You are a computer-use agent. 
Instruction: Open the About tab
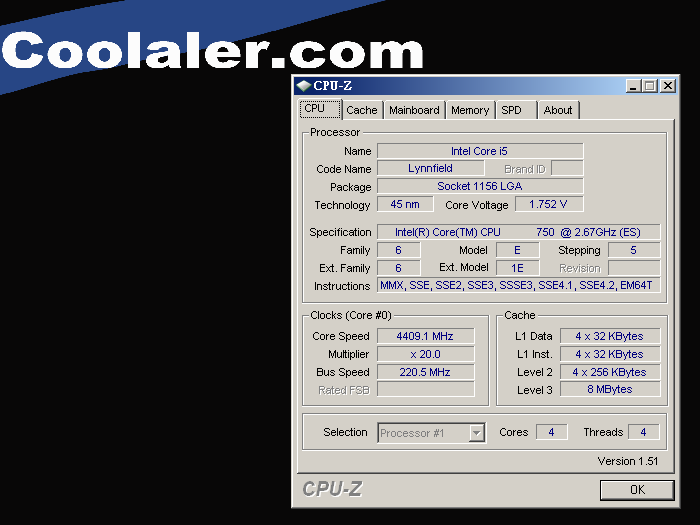558,110
